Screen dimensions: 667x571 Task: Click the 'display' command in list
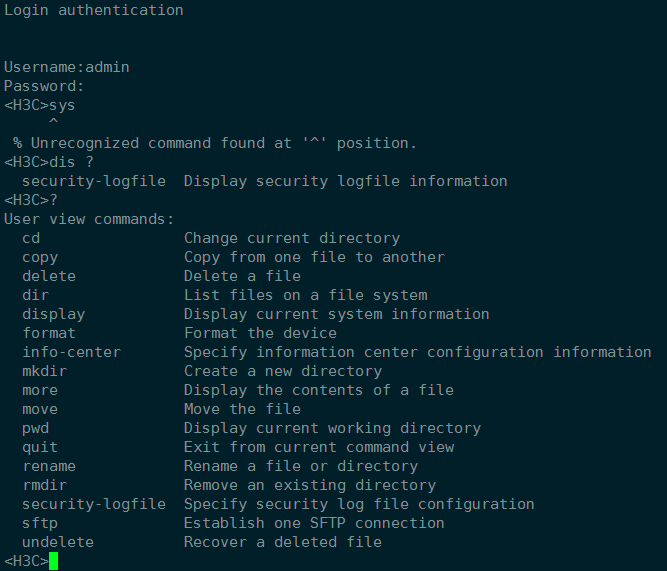[53, 314]
